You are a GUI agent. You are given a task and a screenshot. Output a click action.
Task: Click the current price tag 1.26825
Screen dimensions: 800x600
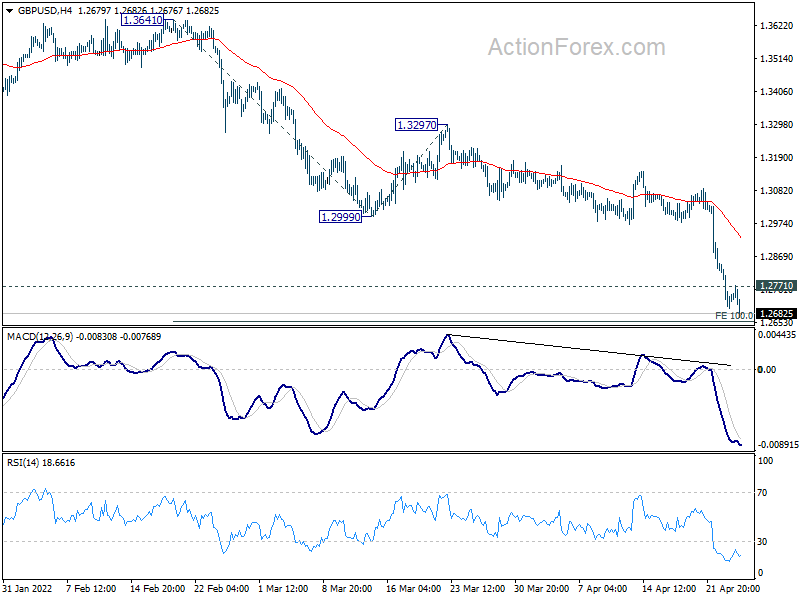point(776,313)
